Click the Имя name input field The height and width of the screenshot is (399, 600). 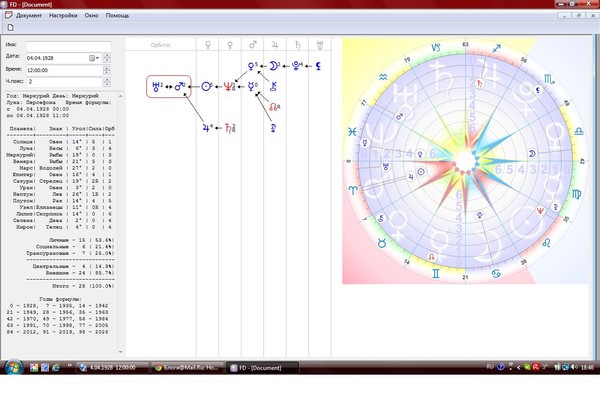(x=68, y=46)
